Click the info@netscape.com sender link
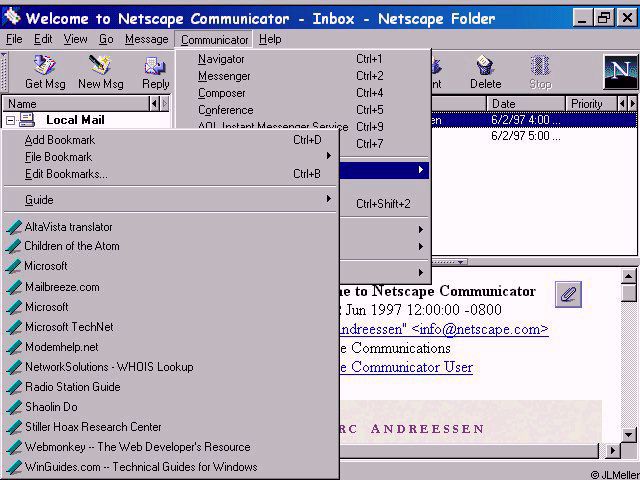The width and height of the screenshot is (640, 480). (444, 329)
